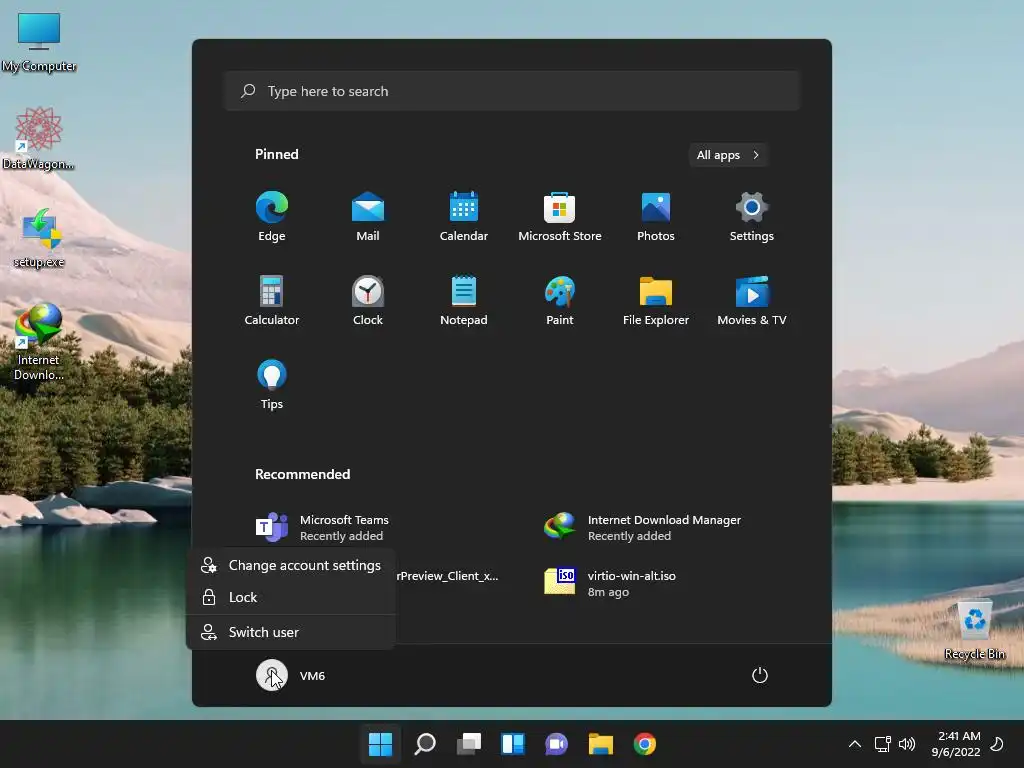Select Lock from user menu
The image size is (1024, 768).
pos(291,597)
